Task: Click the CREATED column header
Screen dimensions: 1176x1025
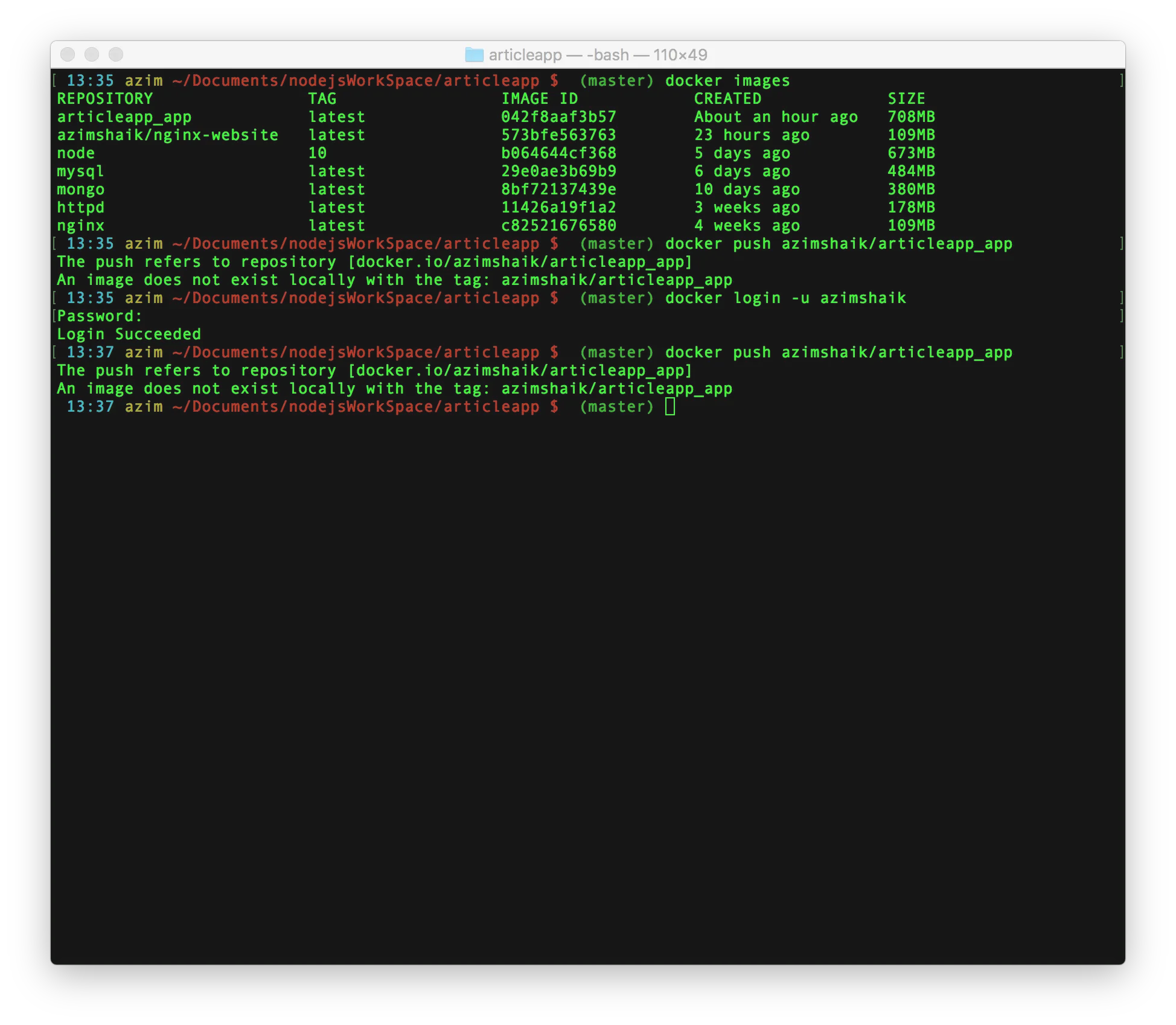Action: pyautogui.click(x=727, y=99)
